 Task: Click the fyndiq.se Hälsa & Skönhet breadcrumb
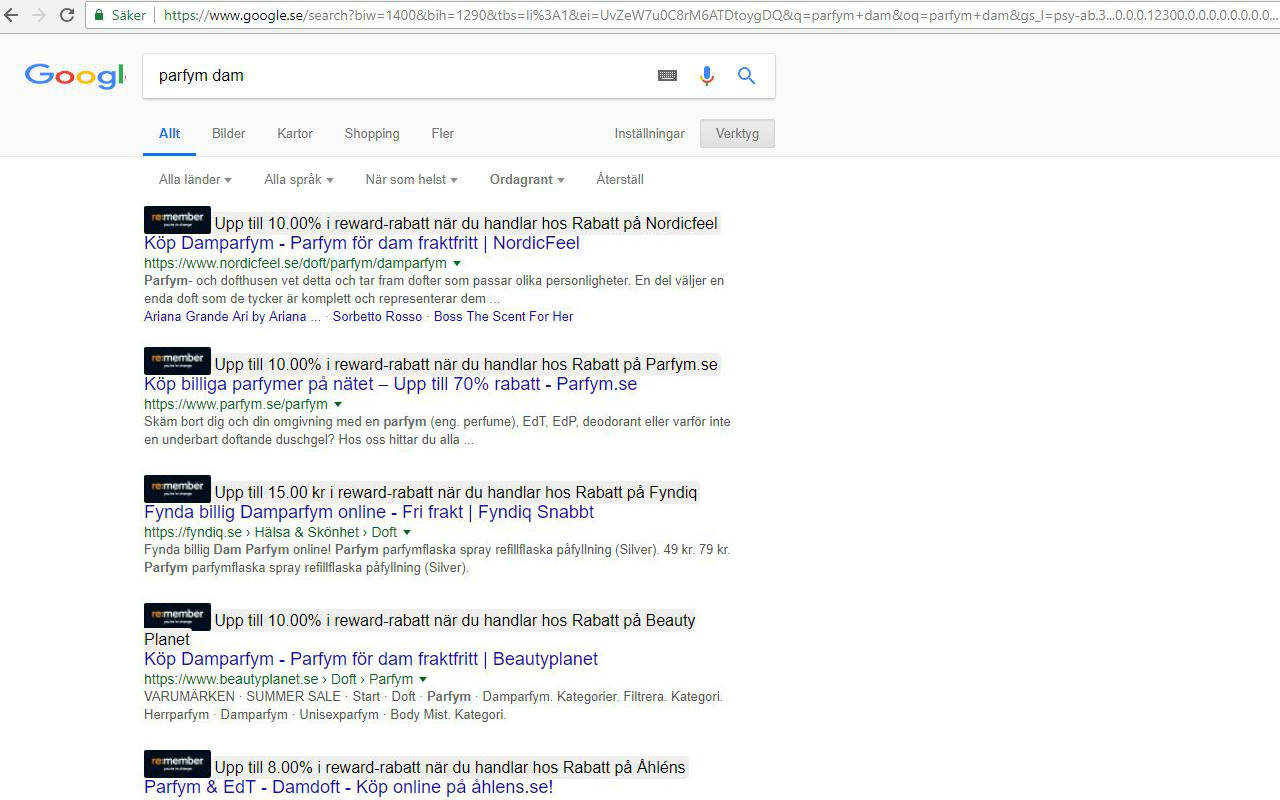270,533
